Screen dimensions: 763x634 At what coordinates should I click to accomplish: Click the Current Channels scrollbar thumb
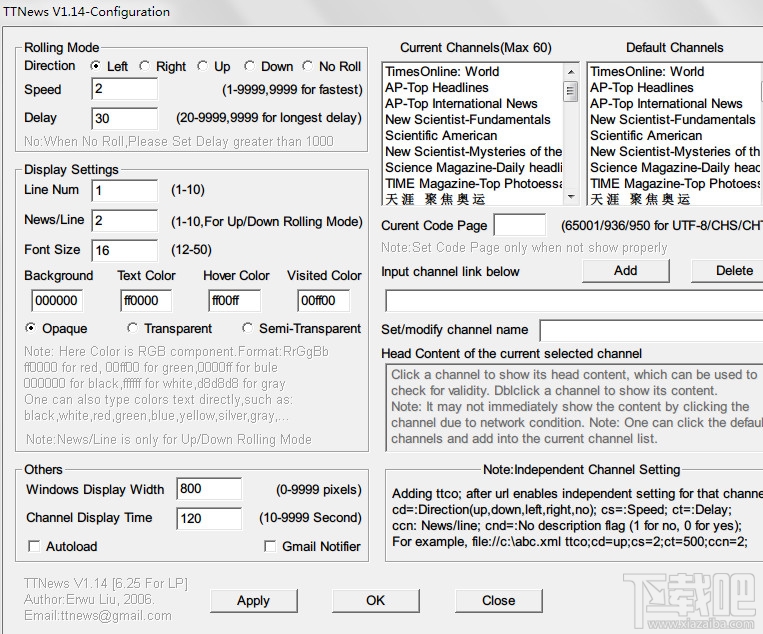click(x=571, y=91)
